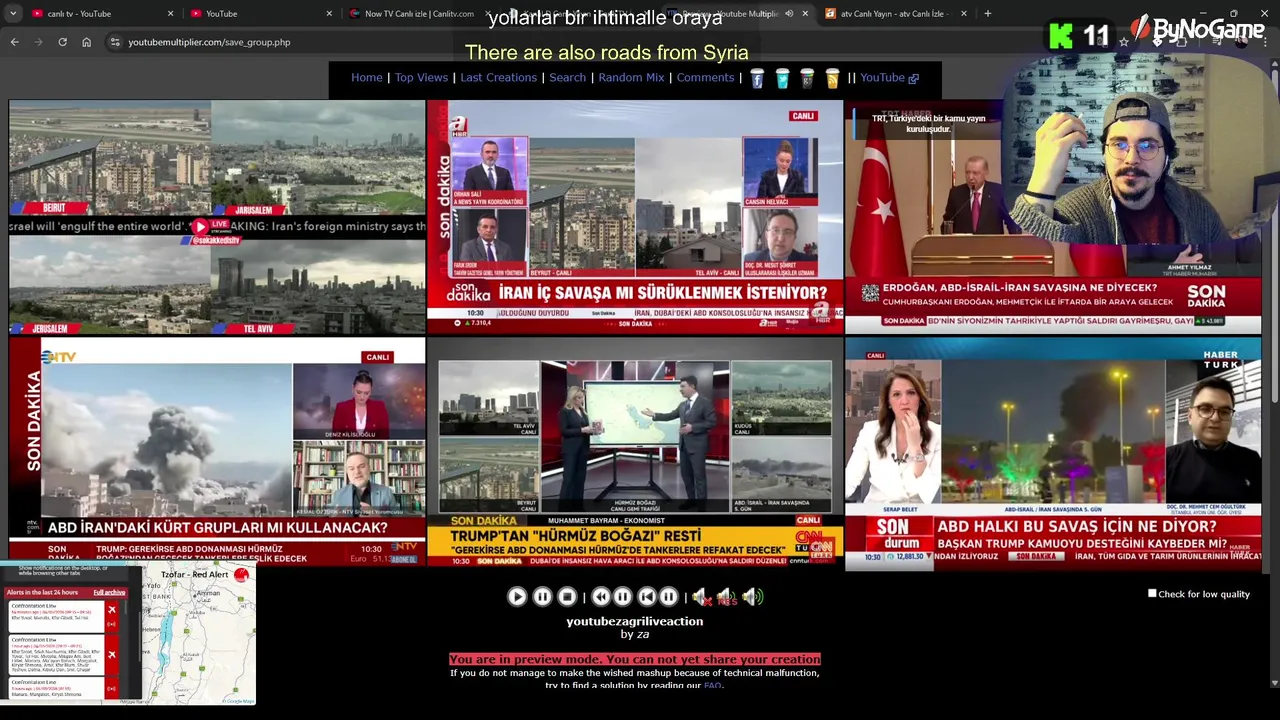The height and width of the screenshot is (720, 1280).
Task: Click the Stop all videos button
Action: [567, 597]
